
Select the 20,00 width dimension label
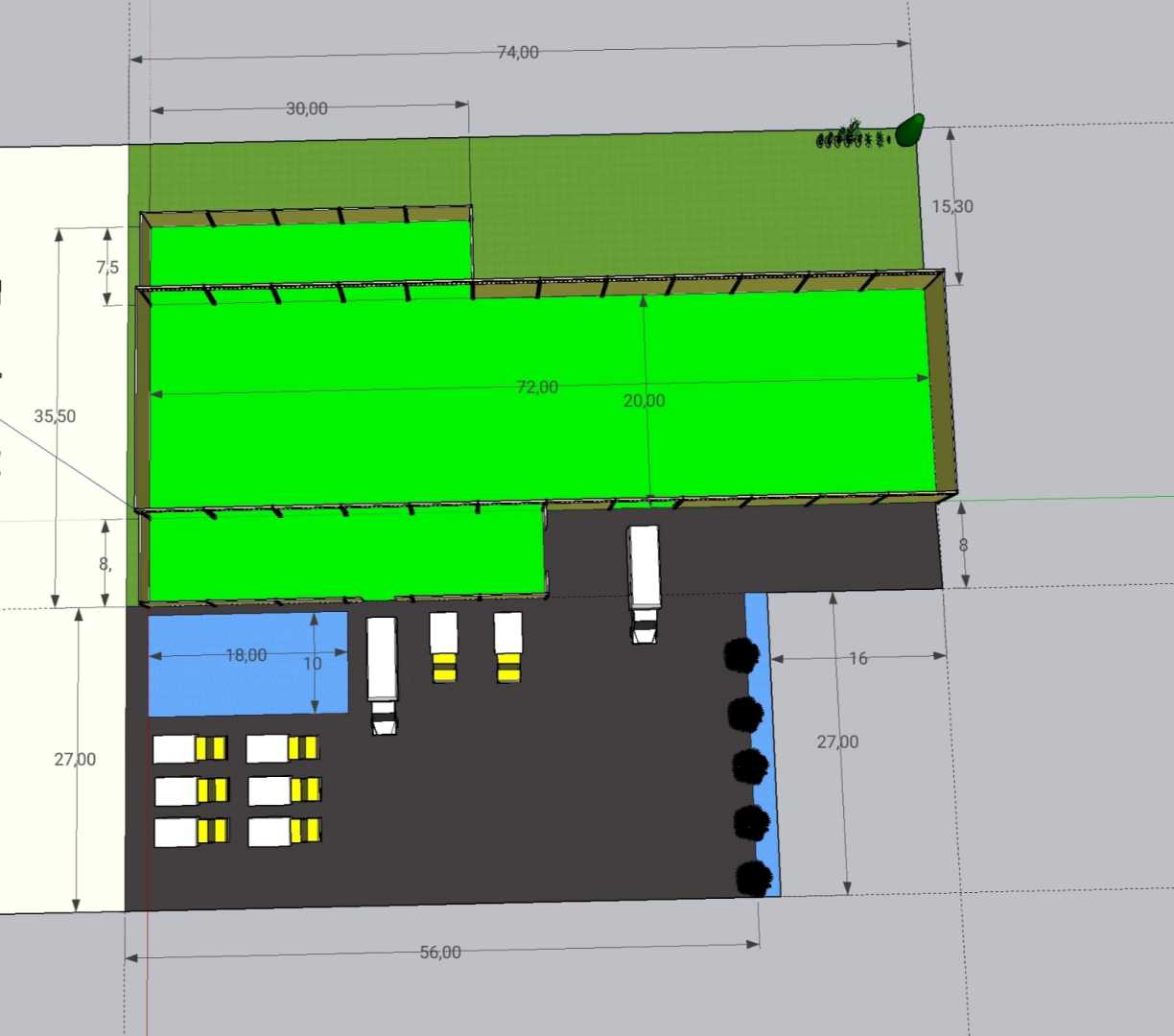click(644, 401)
